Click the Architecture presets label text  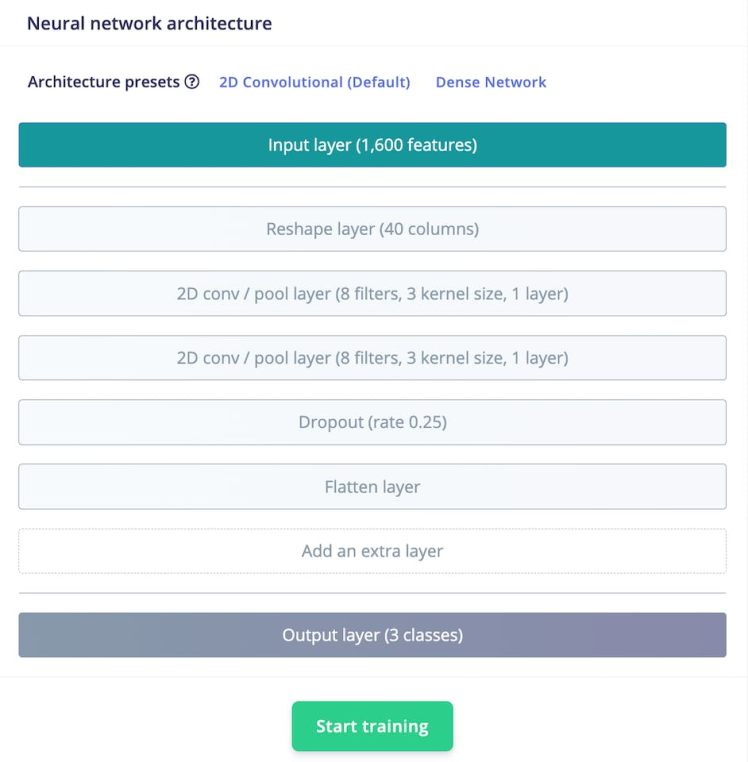pyautogui.click(x=104, y=82)
